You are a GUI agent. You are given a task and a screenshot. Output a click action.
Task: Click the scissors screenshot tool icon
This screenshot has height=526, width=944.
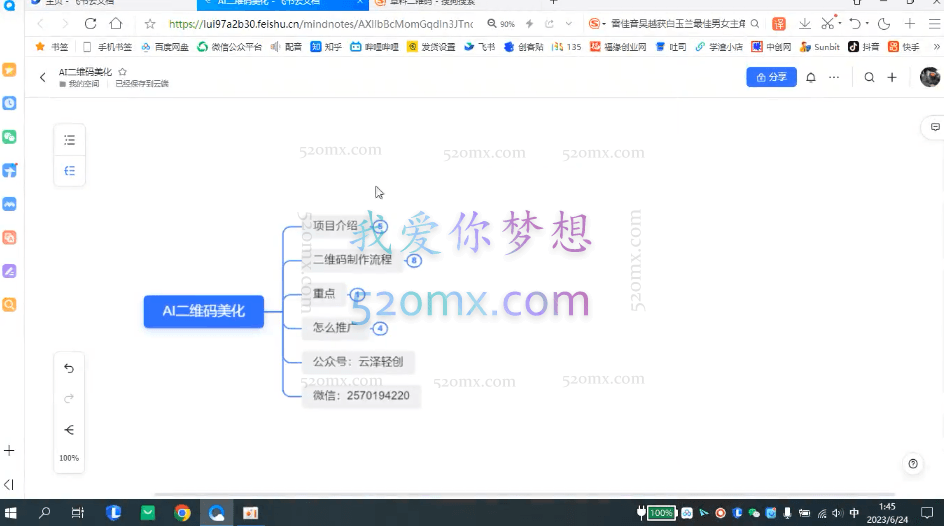click(828, 23)
